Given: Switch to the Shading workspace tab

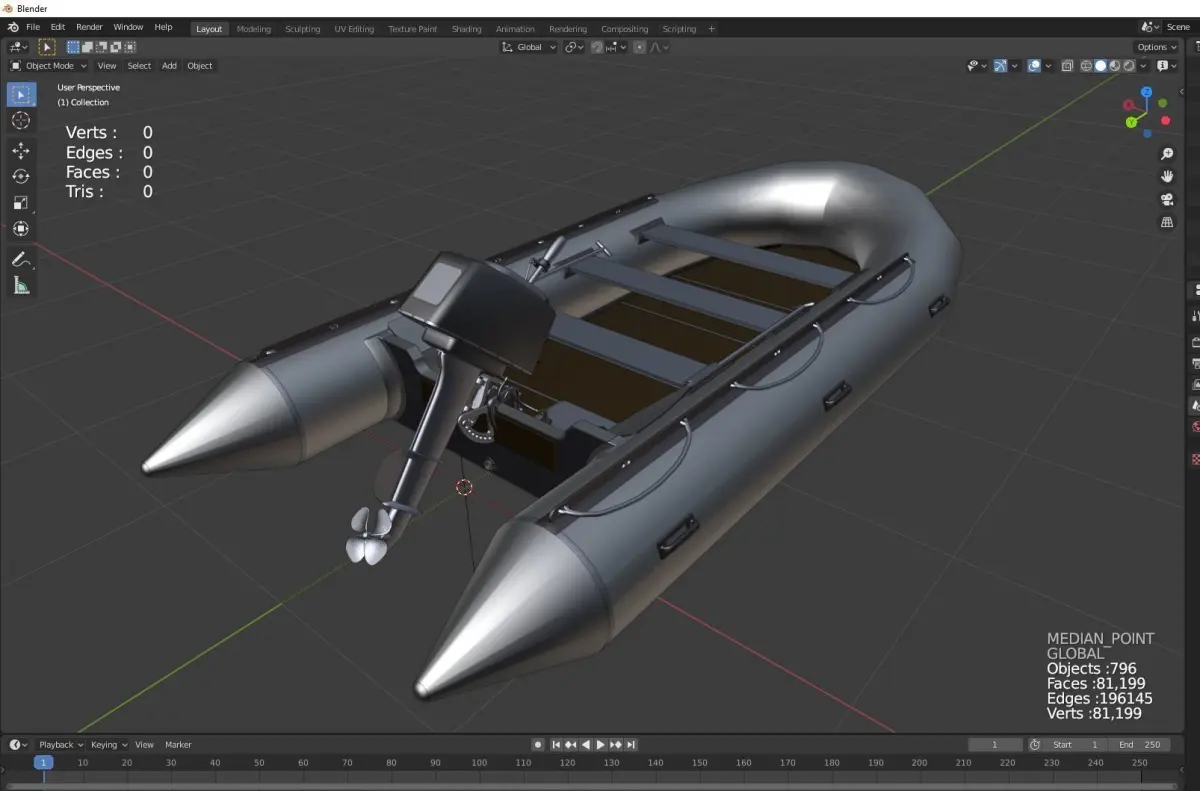Looking at the screenshot, I should 466,29.
